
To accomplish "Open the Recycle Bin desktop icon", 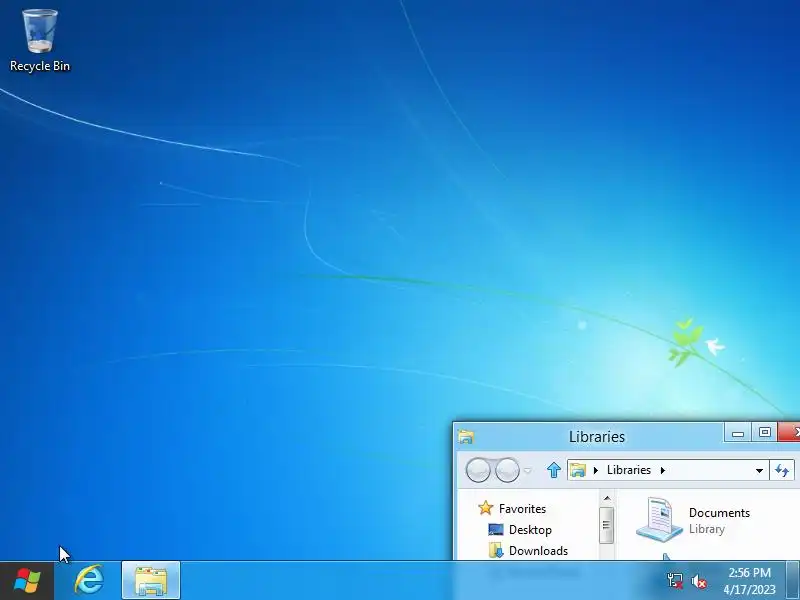I will (x=40, y=41).
